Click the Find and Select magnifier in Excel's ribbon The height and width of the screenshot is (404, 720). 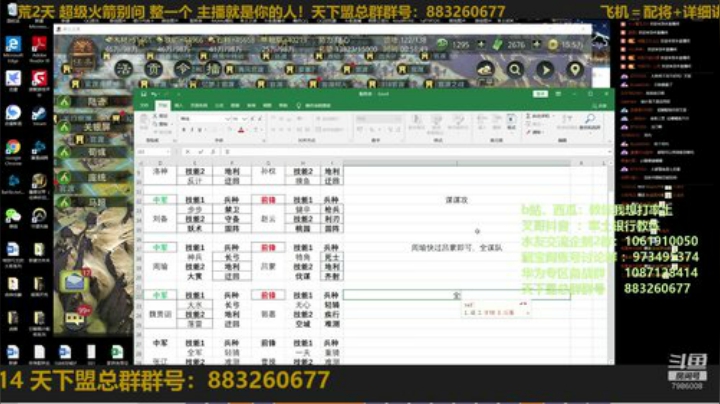click(x=591, y=121)
